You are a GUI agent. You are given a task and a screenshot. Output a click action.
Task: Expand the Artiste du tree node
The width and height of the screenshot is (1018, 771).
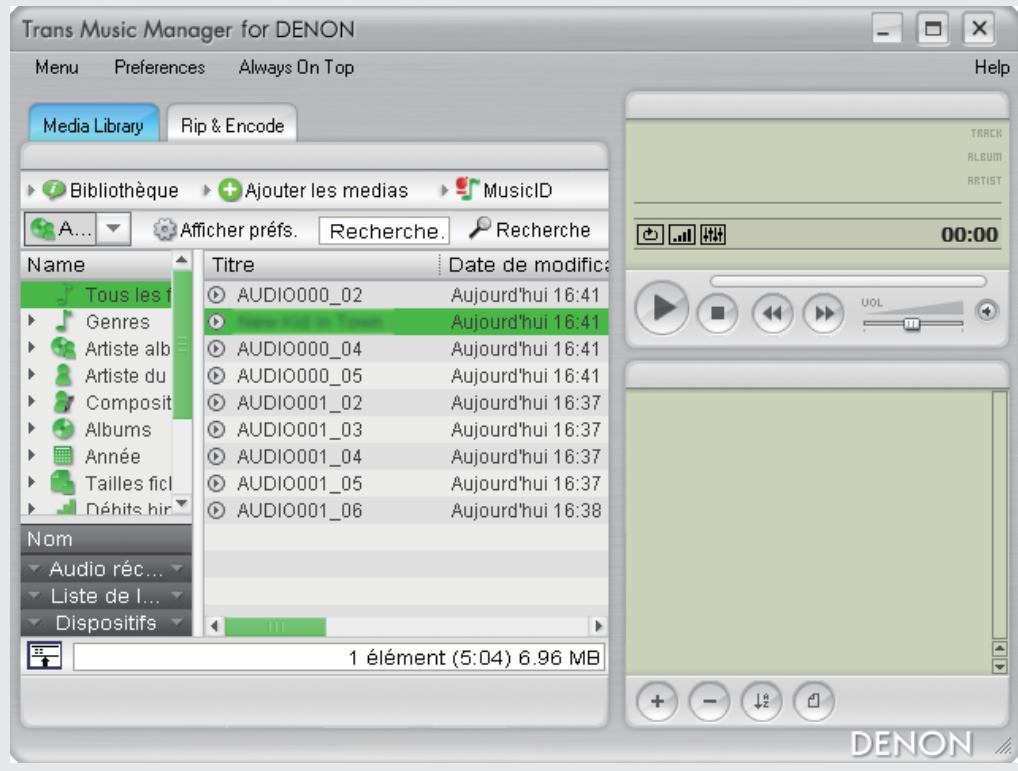(x=32, y=374)
